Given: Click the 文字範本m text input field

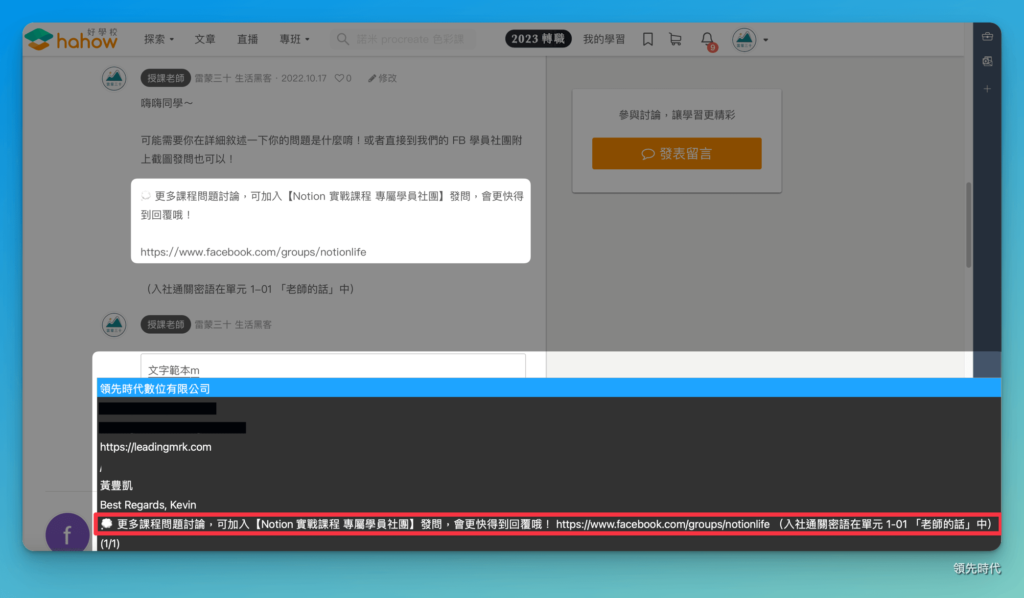Looking at the screenshot, I should (x=333, y=366).
